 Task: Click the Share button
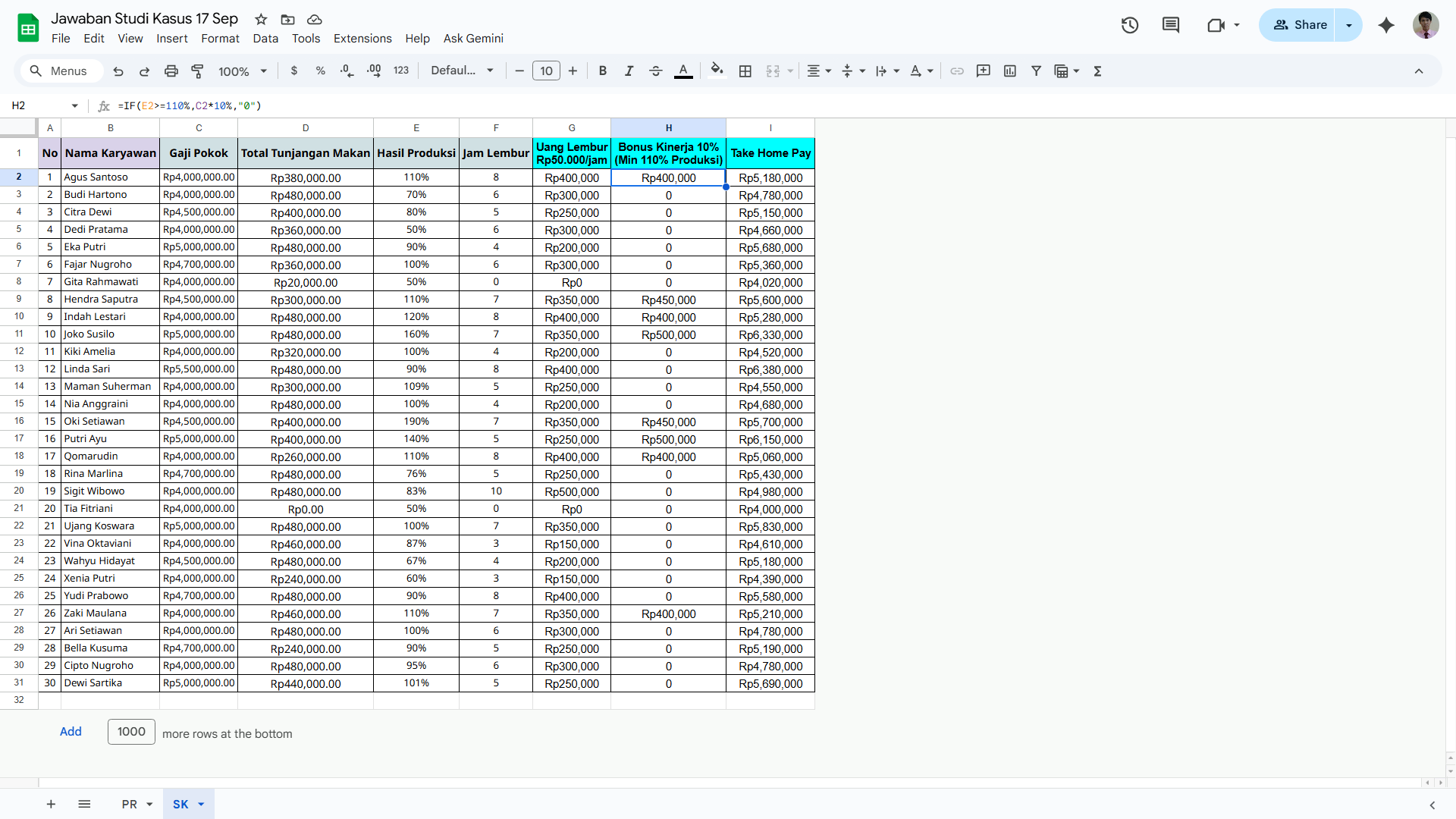[1299, 25]
